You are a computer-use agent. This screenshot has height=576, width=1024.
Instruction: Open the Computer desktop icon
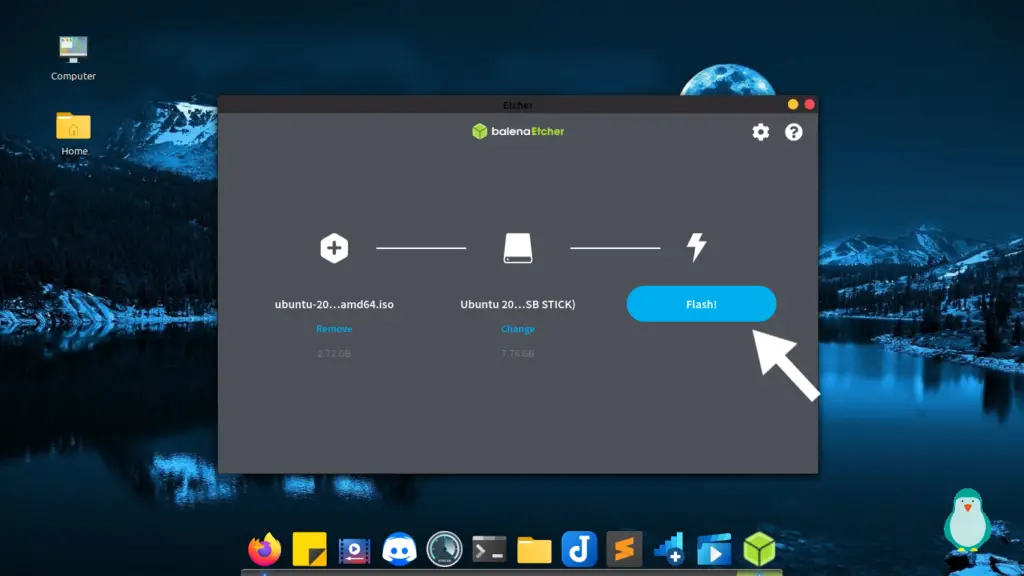click(73, 58)
